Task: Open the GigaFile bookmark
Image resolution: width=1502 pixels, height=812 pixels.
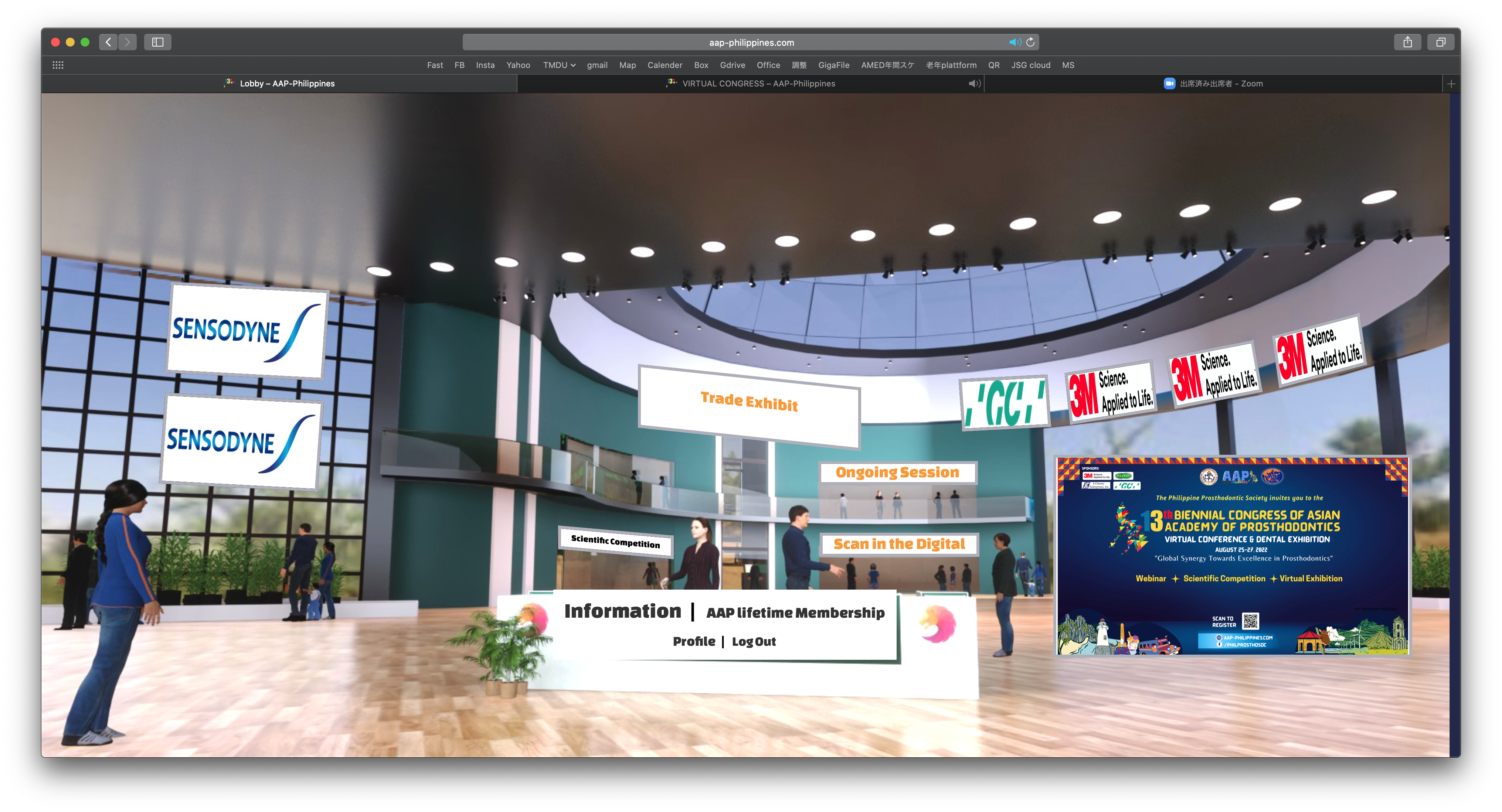Action: (834, 65)
